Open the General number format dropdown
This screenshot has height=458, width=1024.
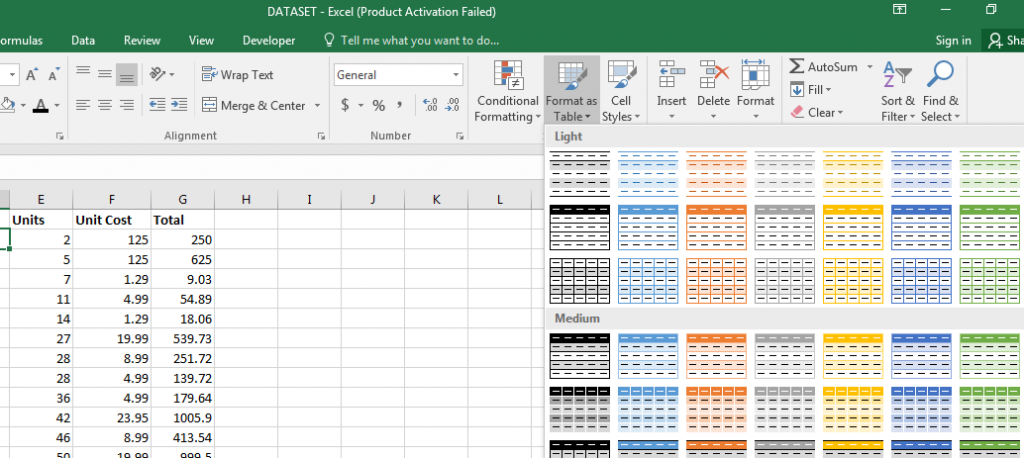(x=398, y=74)
